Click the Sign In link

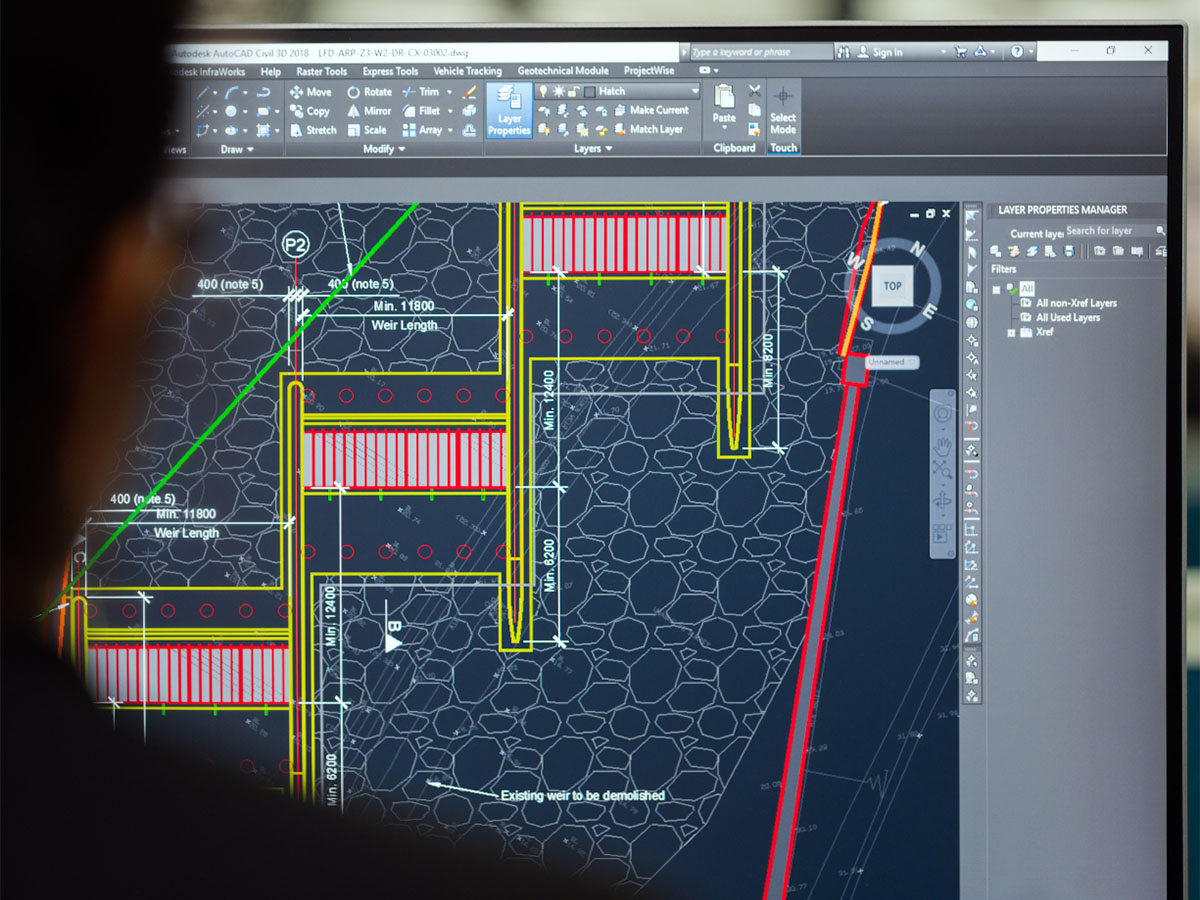[886, 52]
